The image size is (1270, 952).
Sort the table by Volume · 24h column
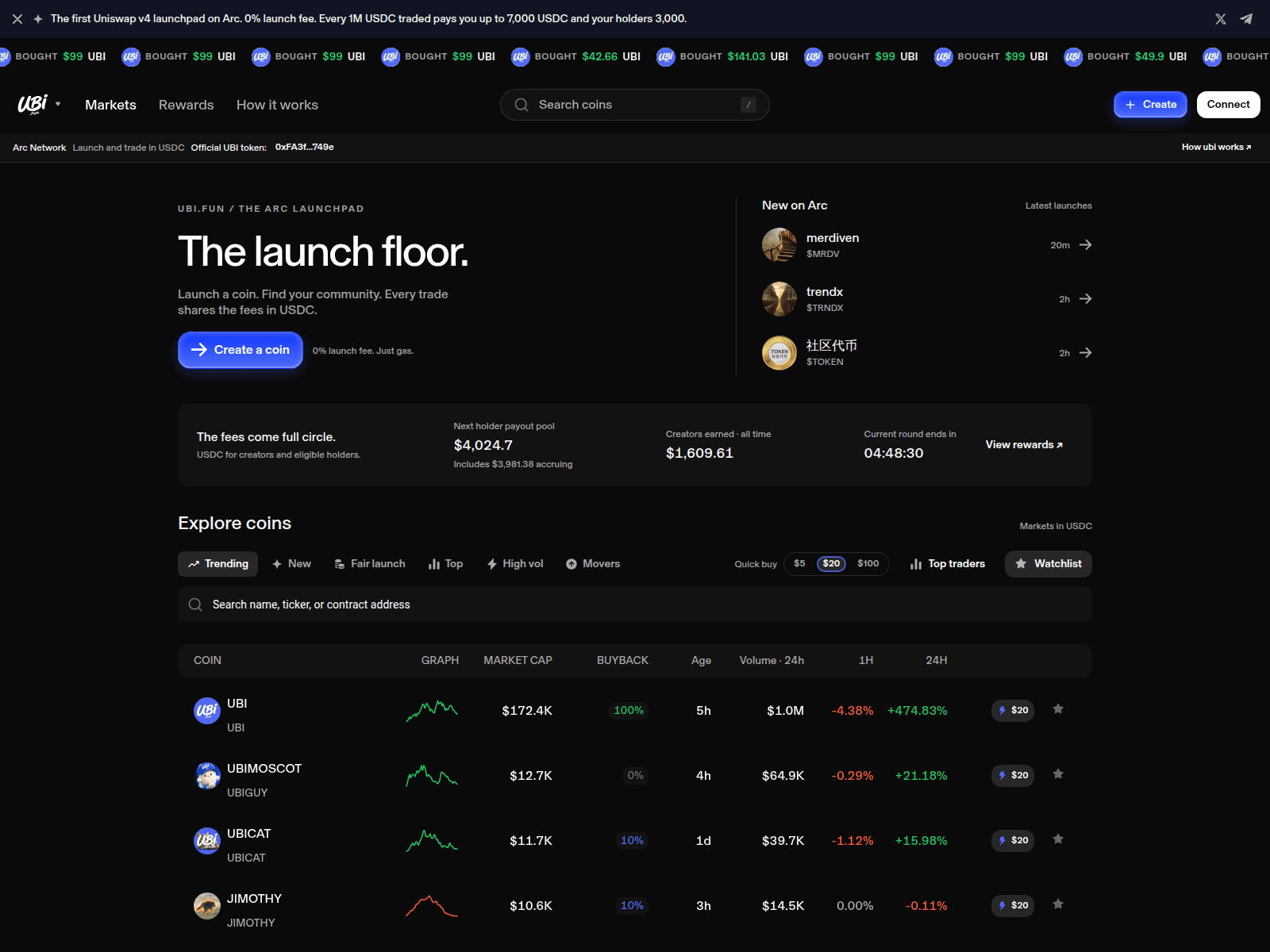(772, 661)
